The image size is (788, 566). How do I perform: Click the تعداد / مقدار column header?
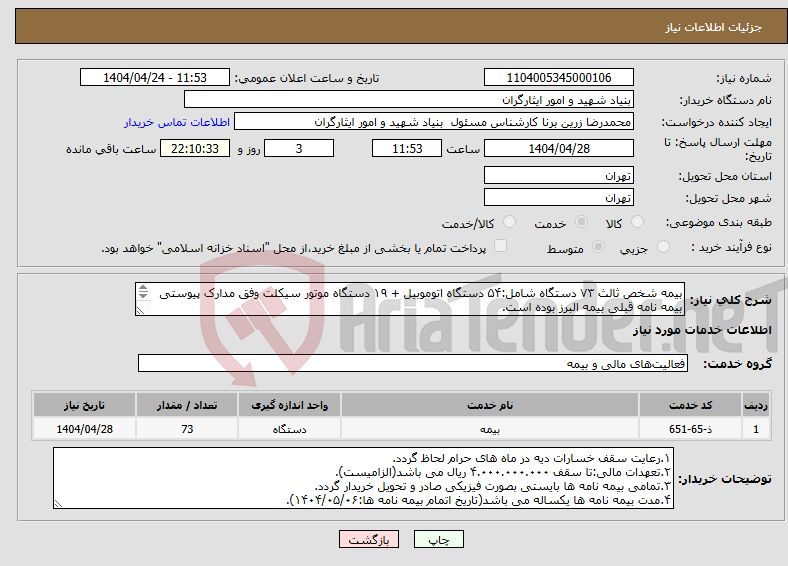click(187, 405)
